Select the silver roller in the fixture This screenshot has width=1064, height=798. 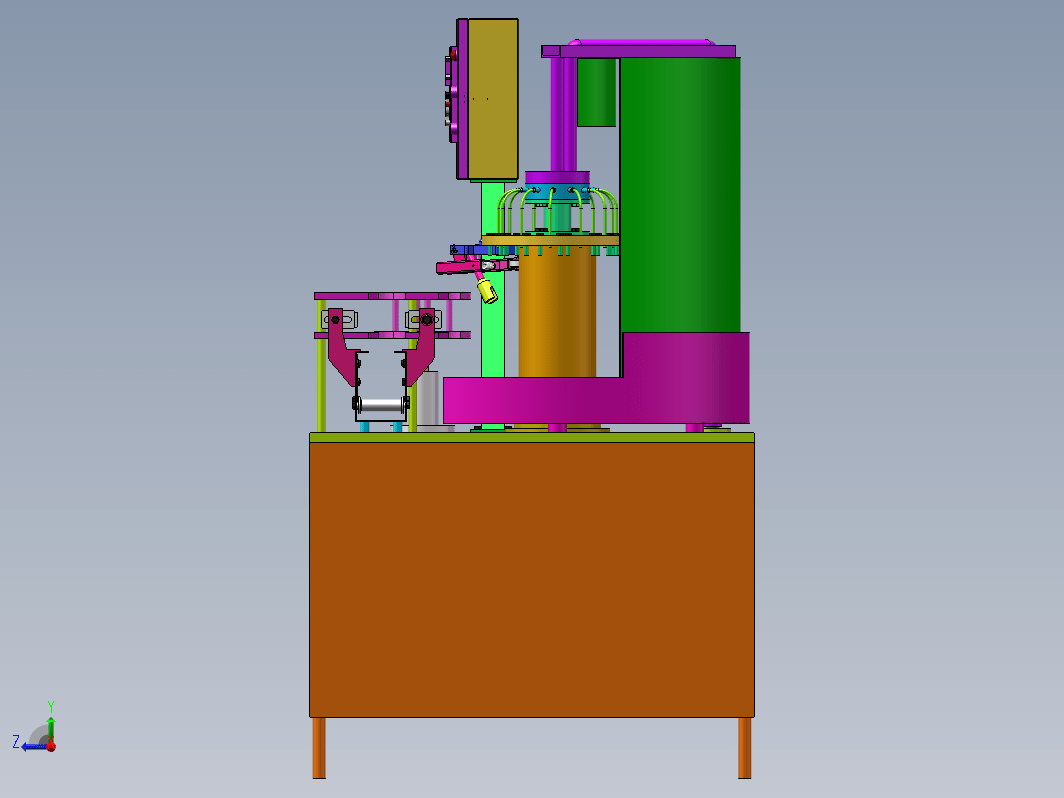coord(381,405)
